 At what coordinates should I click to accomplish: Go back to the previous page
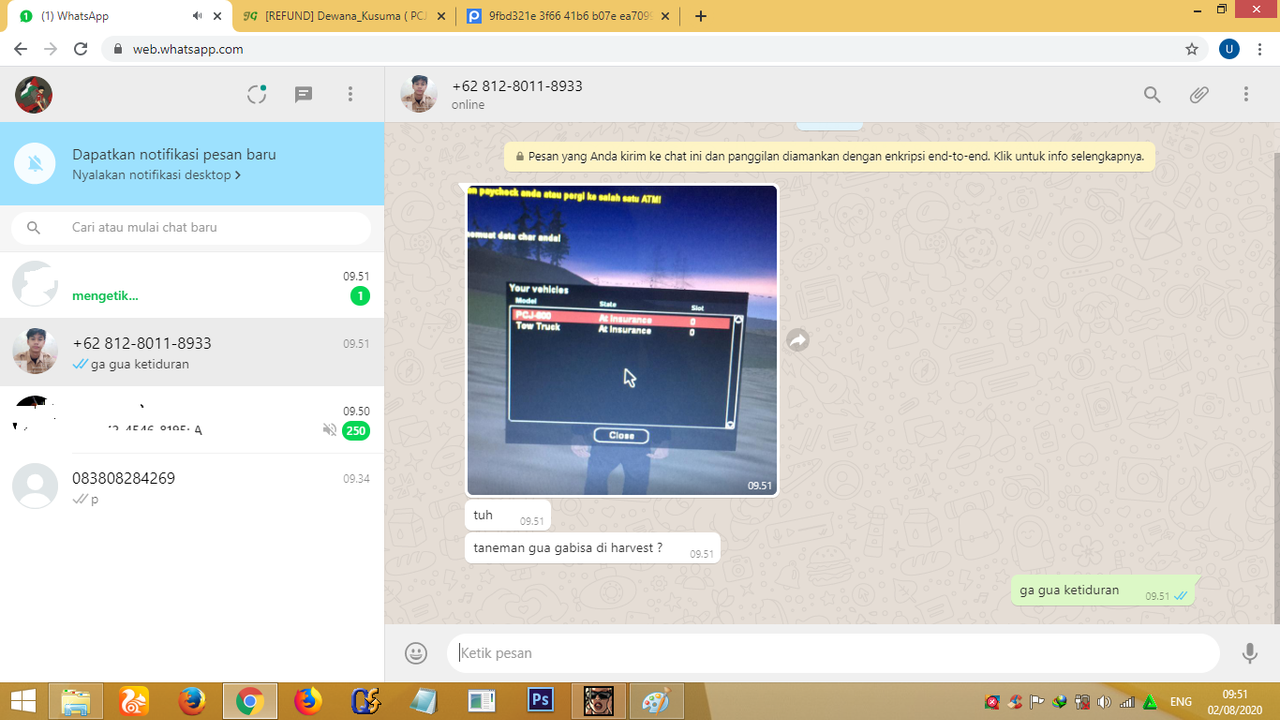[21, 49]
